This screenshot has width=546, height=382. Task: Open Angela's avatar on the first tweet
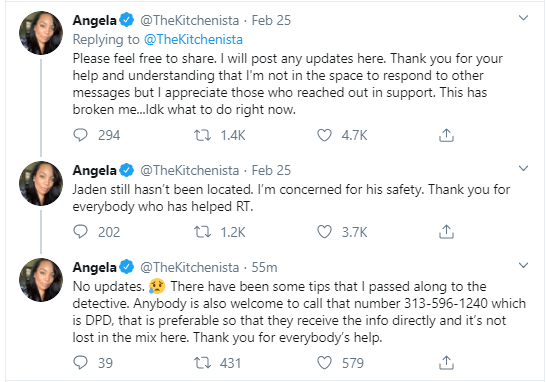point(41,33)
